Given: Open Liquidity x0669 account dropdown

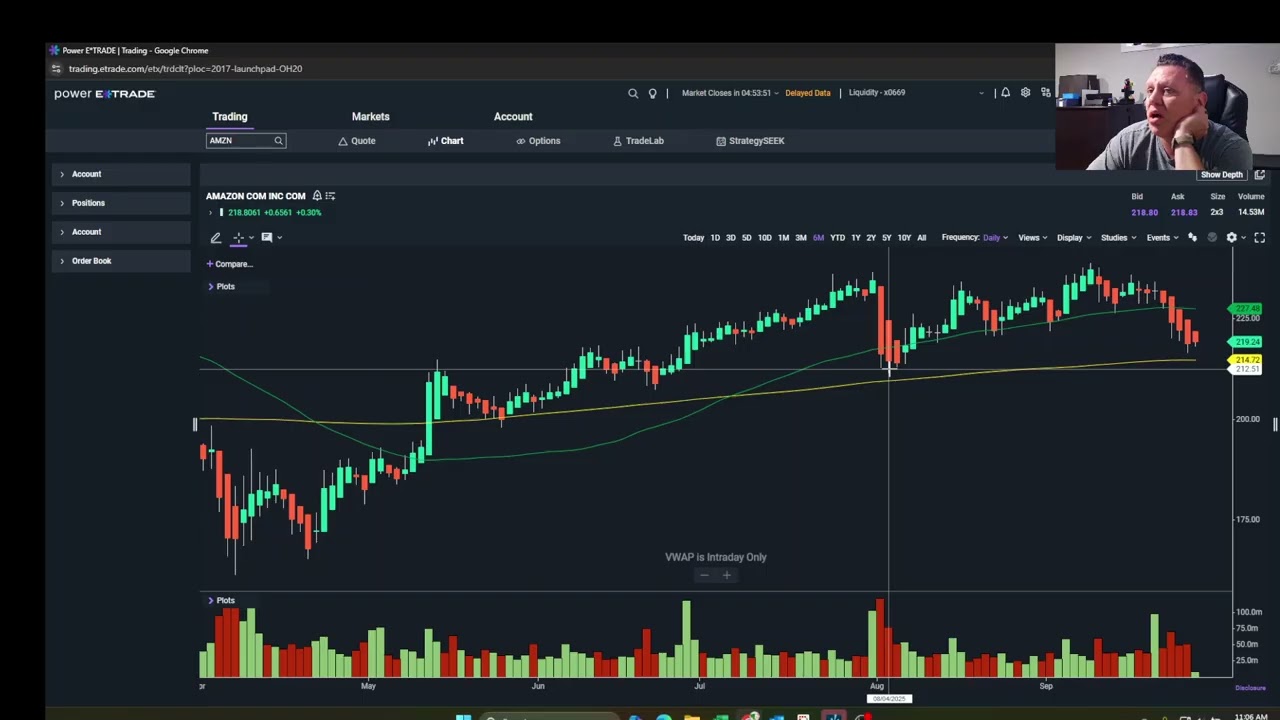Looking at the screenshot, I should [x=915, y=93].
